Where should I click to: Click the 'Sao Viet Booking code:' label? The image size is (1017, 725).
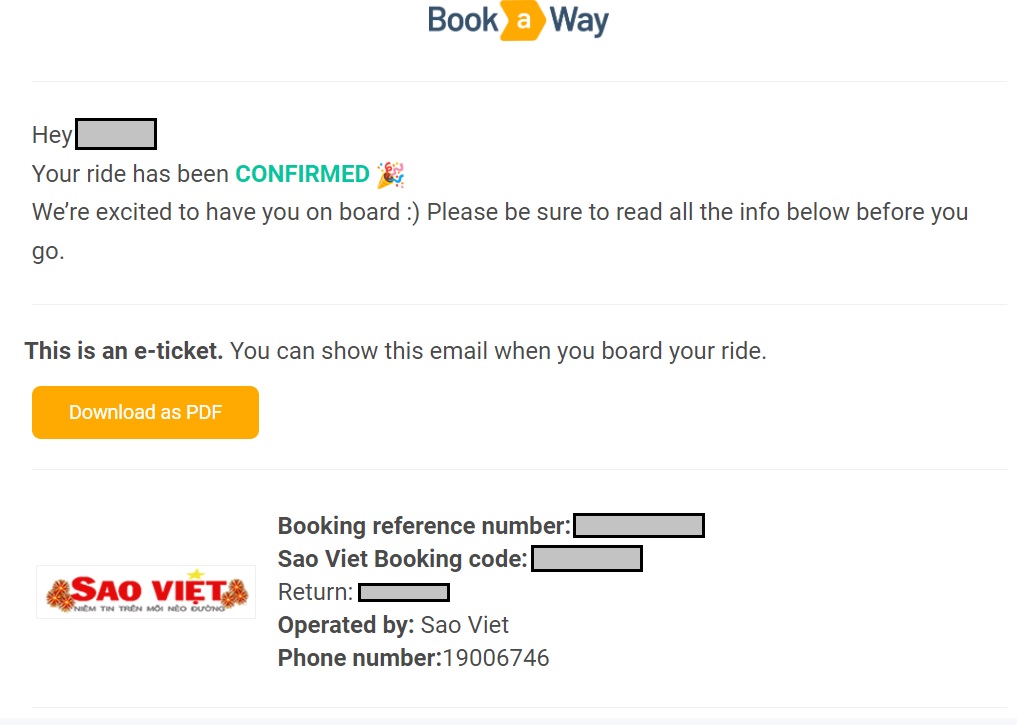pos(403,559)
